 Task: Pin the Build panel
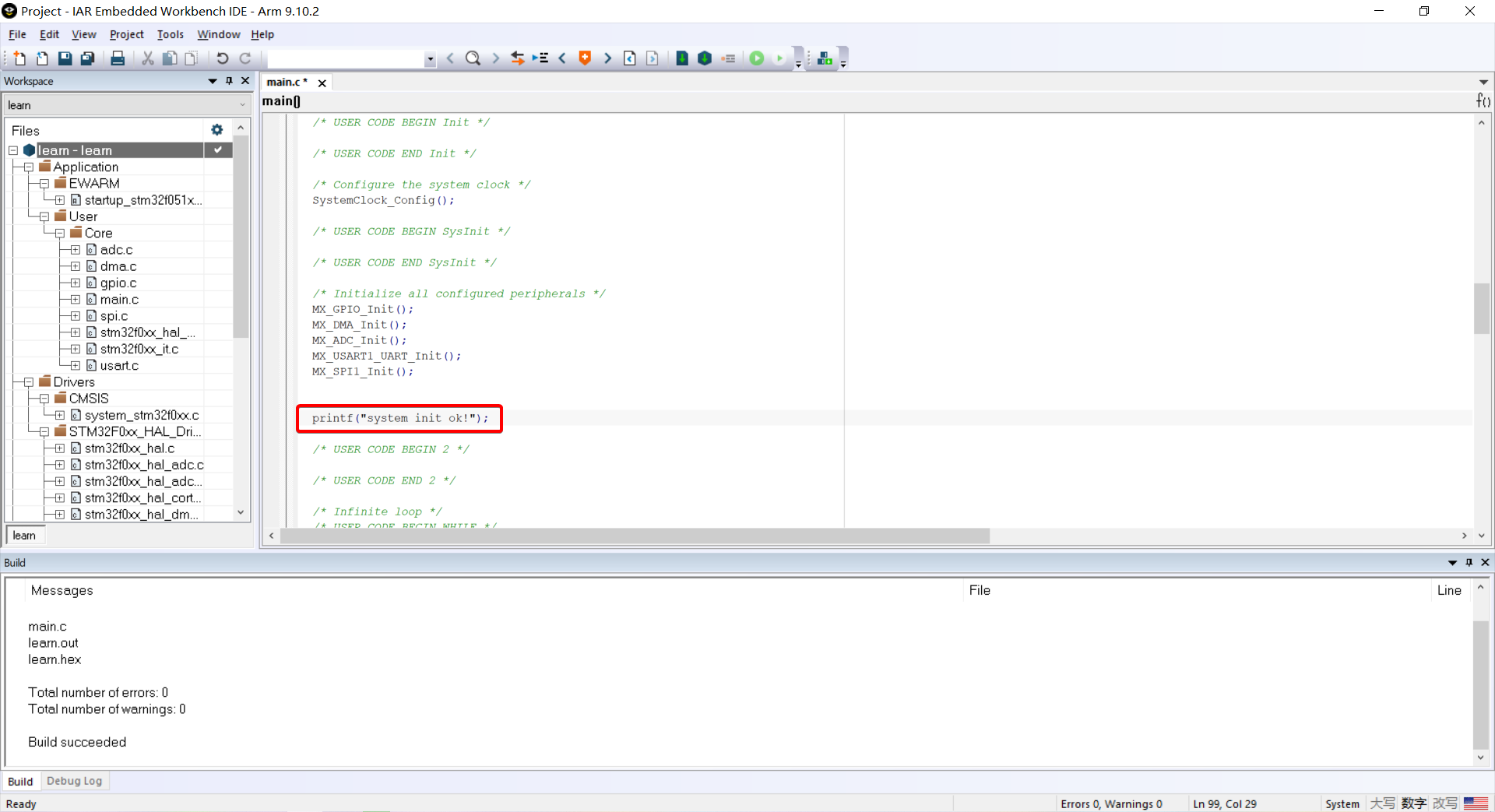pyautogui.click(x=1469, y=562)
